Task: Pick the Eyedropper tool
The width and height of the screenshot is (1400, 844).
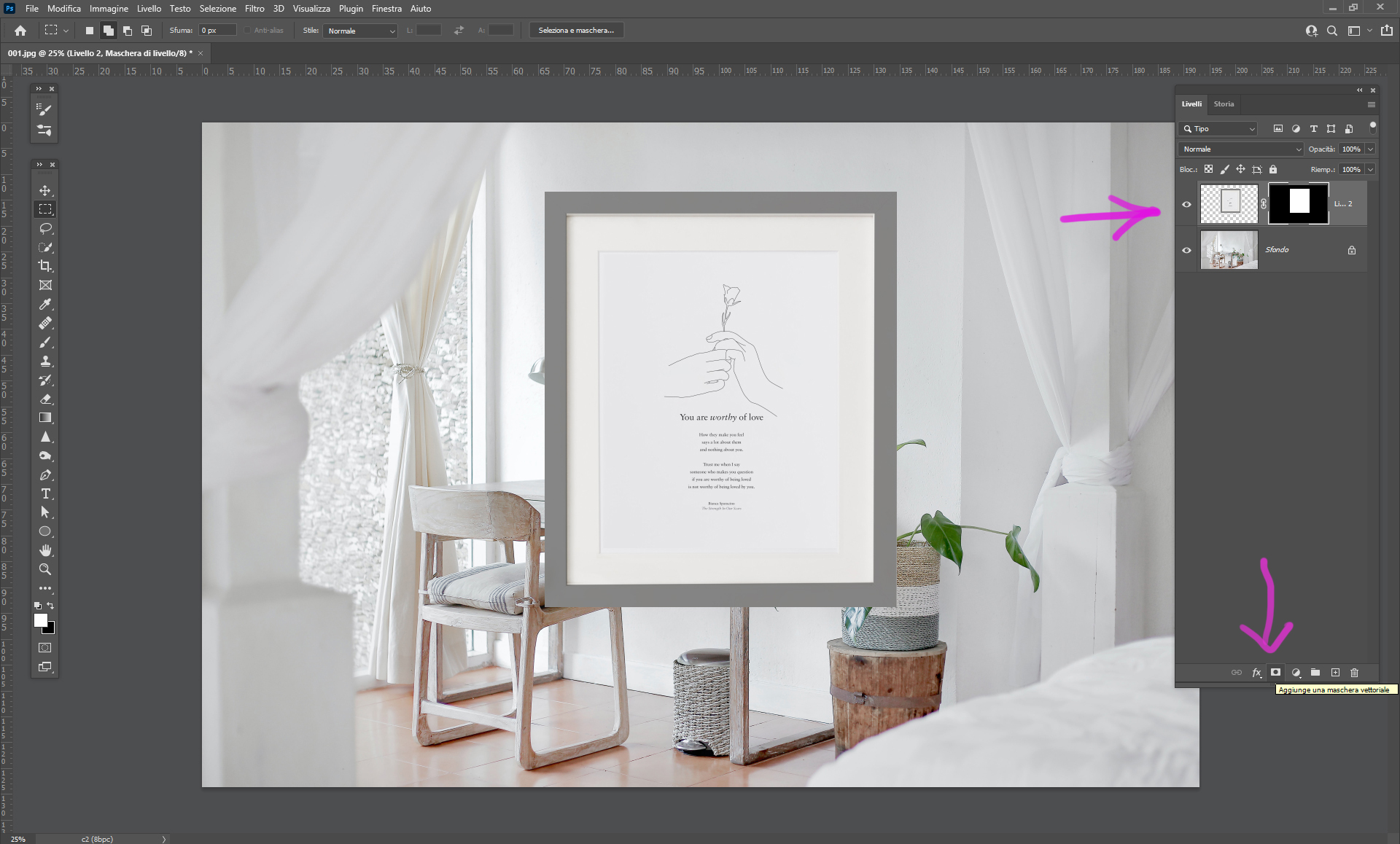Action: tap(45, 304)
